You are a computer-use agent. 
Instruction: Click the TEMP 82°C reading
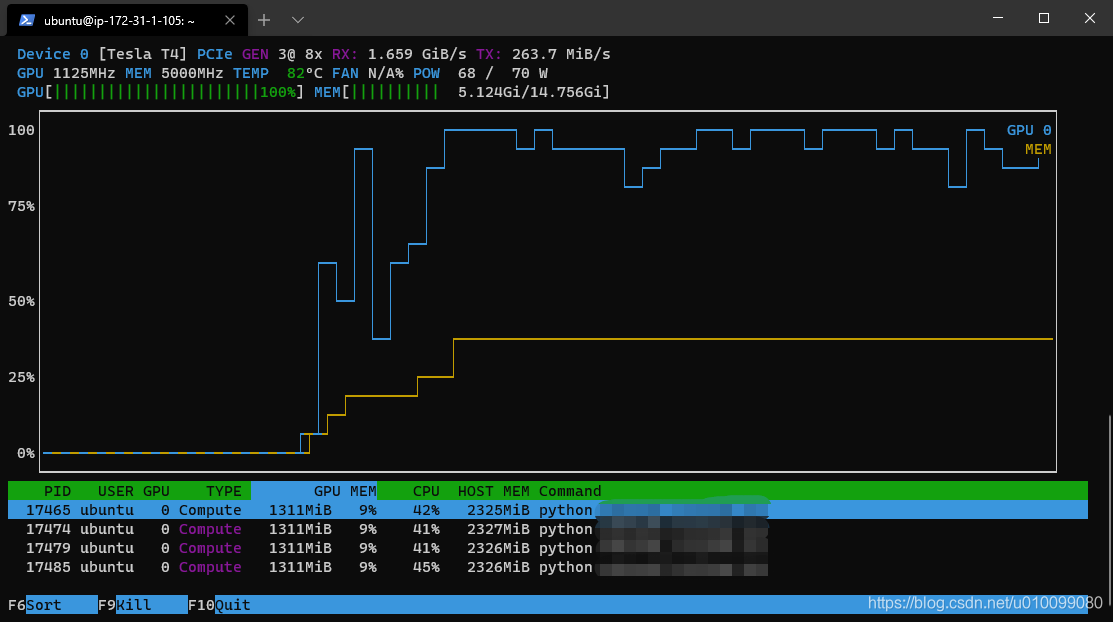pyautogui.click(x=278, y=73)
